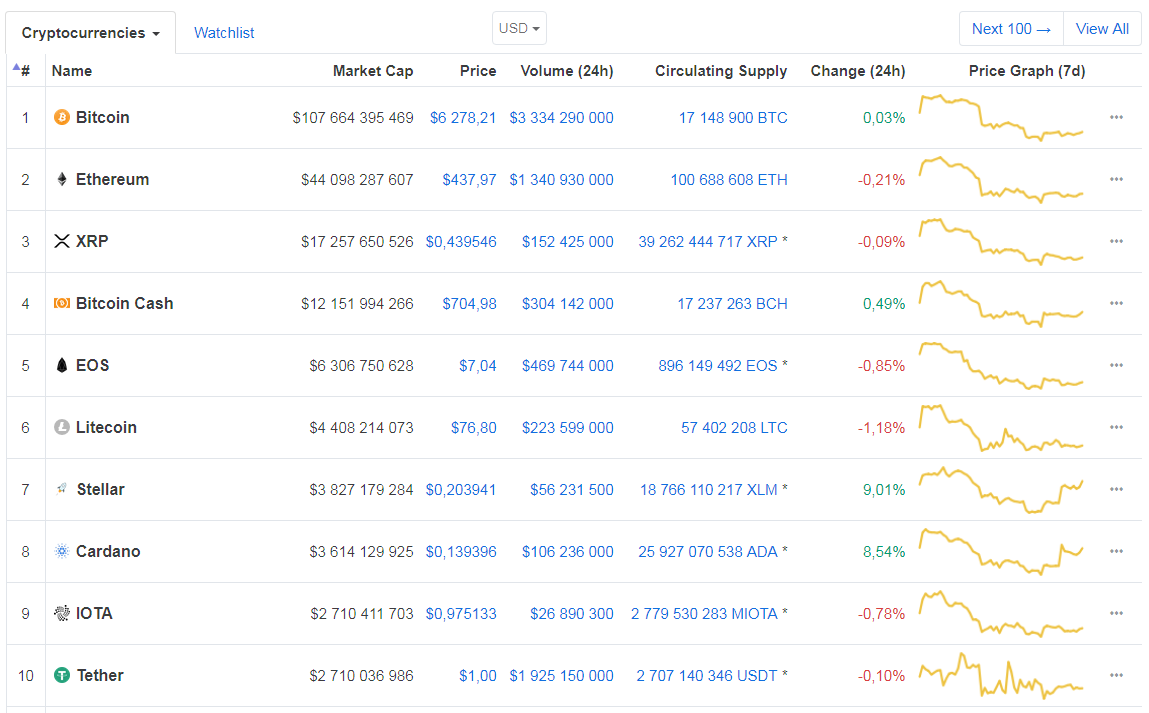Open the Stellar name link
The height and width of the screenshot is (713, 1149).
[x=100, y=489]
